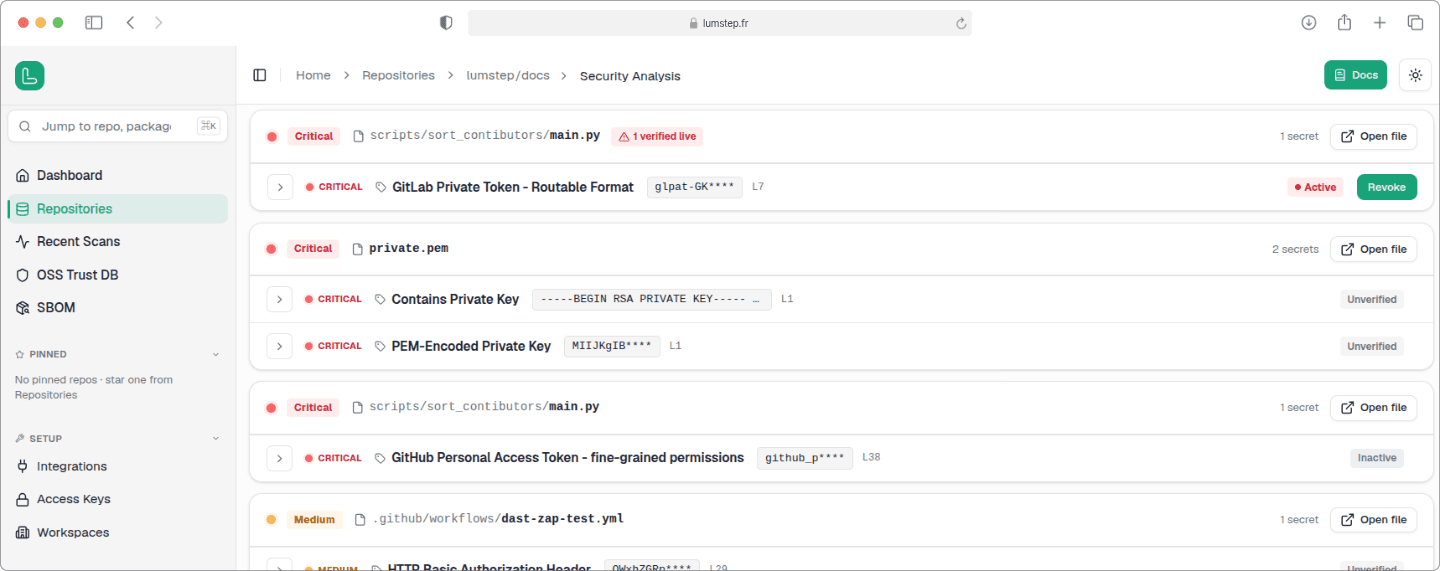
Task: Click the file icon next to dast-zap-test.yml
Action: coord(360,519)
